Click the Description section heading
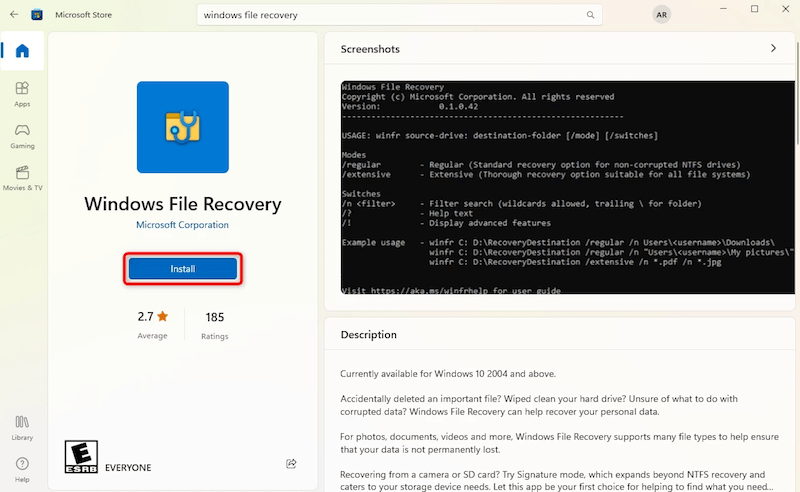The image size is (800, 492). tap(369, 335)
